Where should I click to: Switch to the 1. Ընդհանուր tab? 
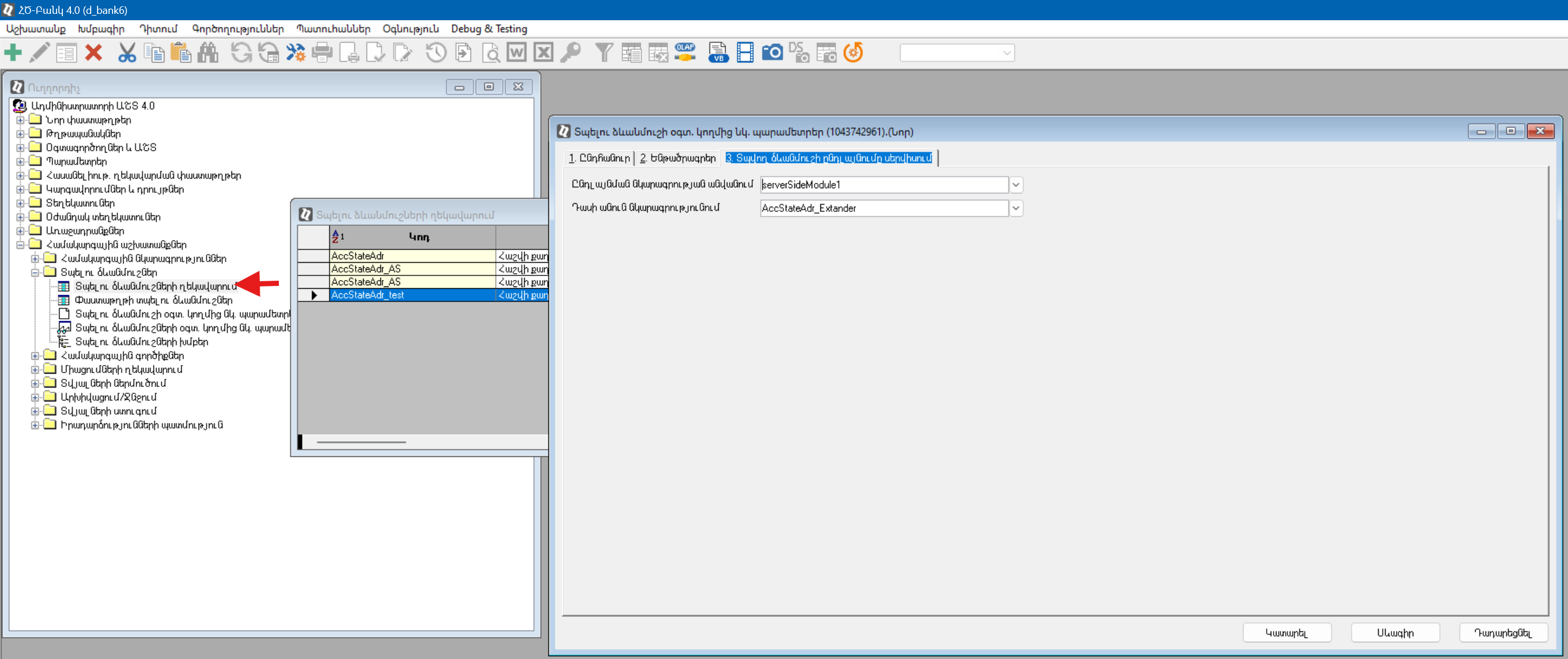coord(599,158)
